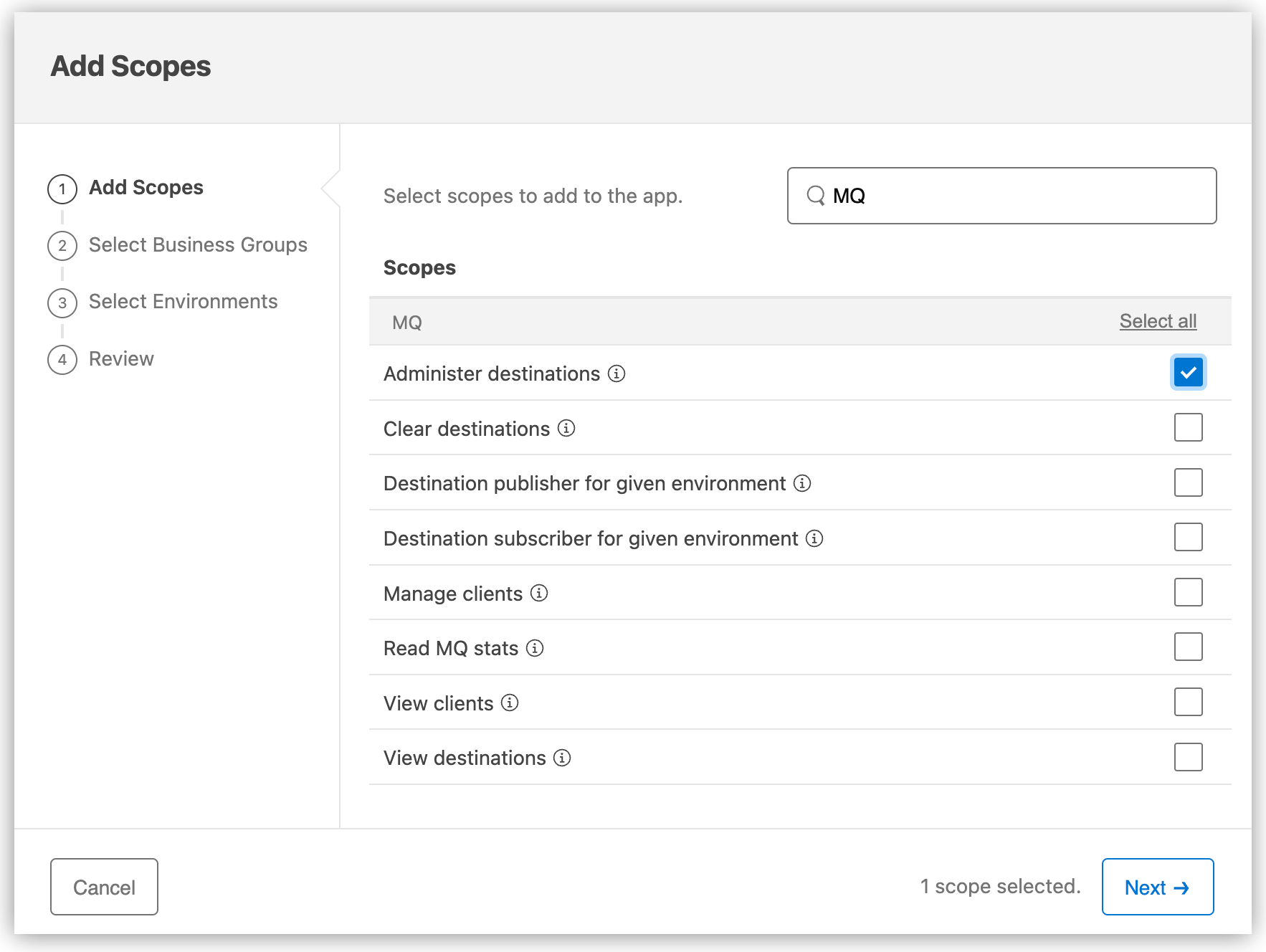Enable the Clear destinations scope
The height and width of the screenshot is (952, 1266).
tap(1188, 427)
